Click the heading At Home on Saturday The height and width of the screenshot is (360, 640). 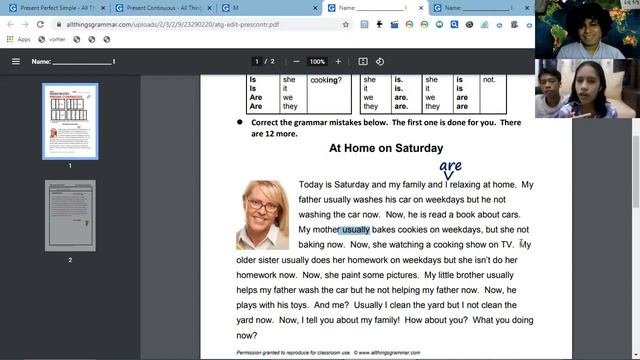[386, 148]
